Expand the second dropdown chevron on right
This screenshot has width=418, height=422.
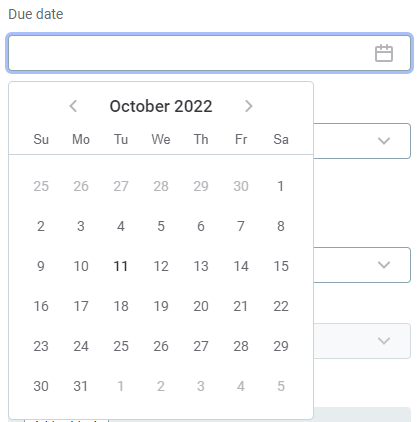[x=384, y=265]
